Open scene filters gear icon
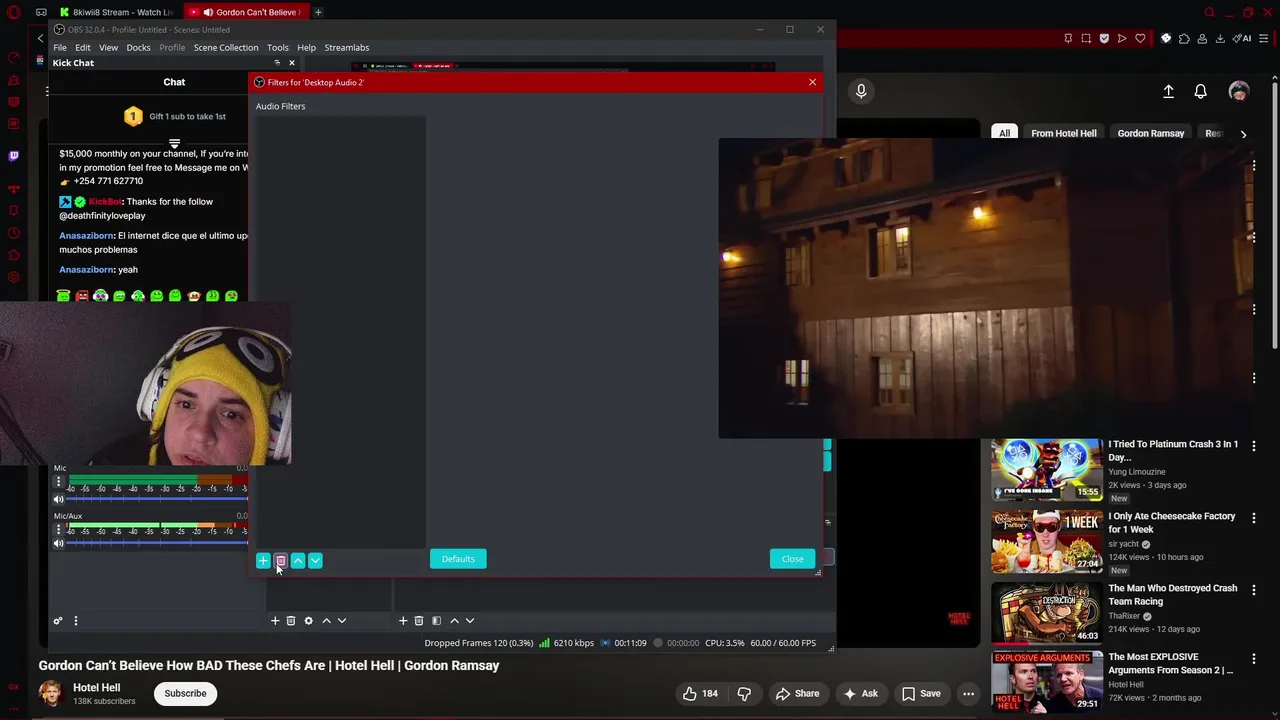This screenshot has width=1280, height=720. tap(308, 621)
